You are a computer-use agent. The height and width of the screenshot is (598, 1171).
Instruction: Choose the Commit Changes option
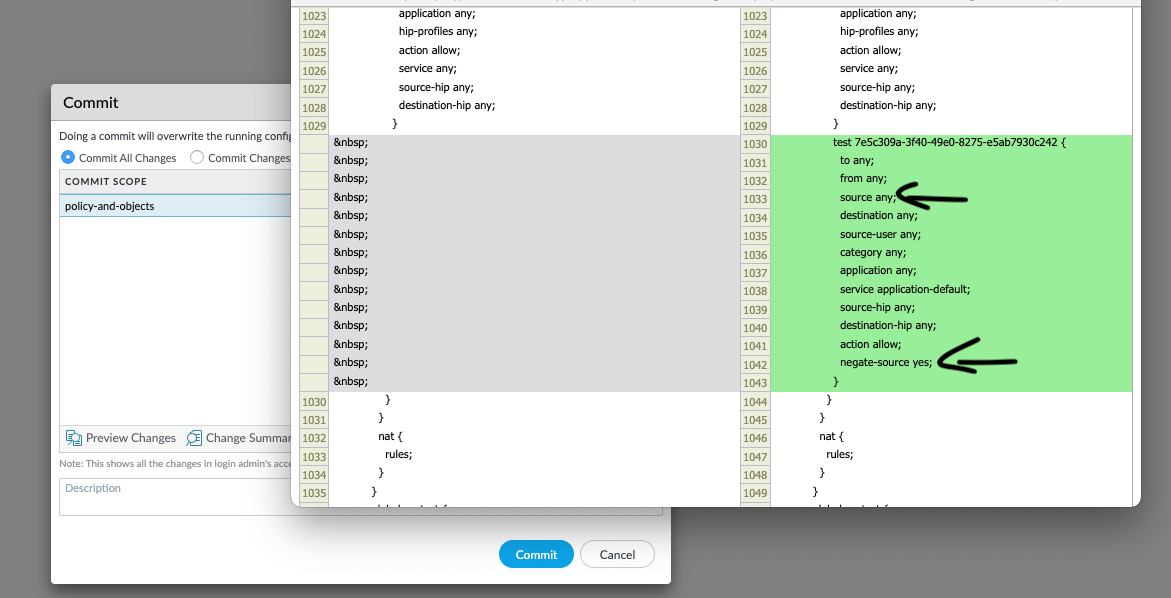point(197,157)
